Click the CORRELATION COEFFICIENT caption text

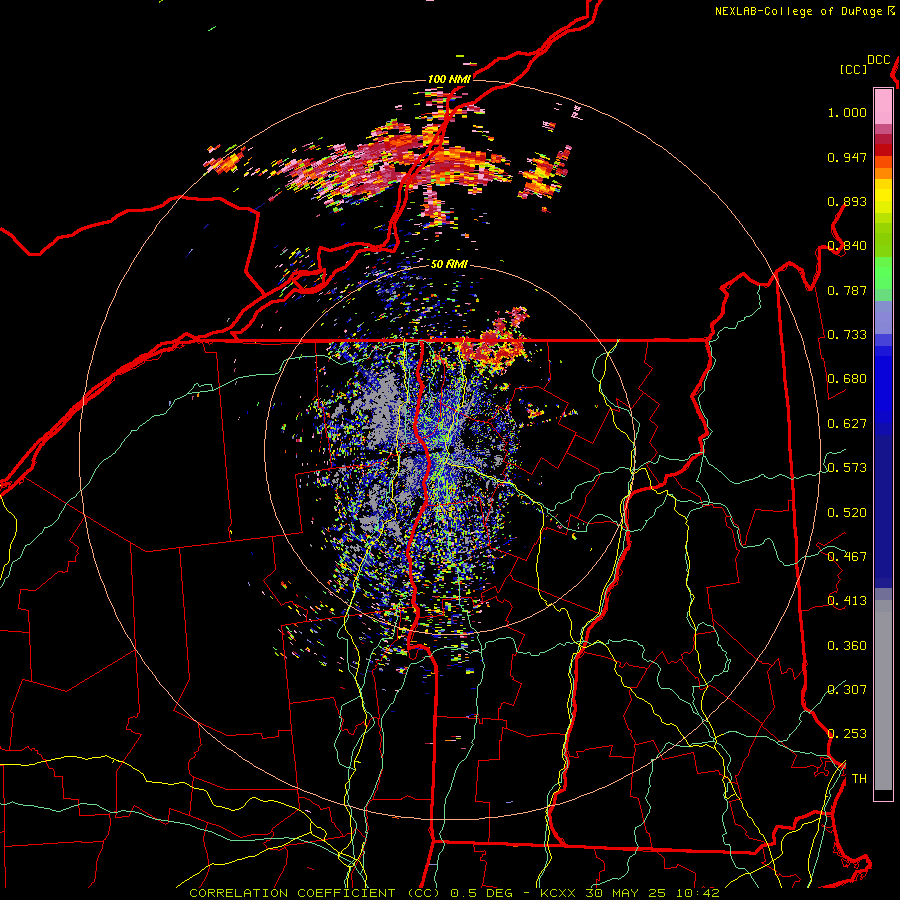coord(292,893)
